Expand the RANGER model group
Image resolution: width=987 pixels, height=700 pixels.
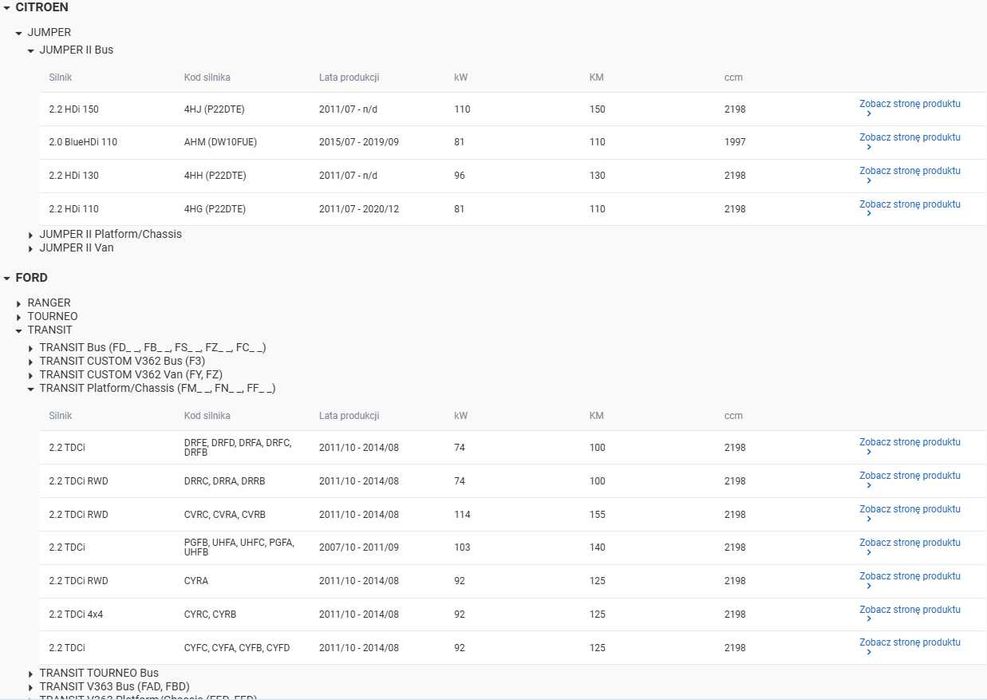(19, 303)
